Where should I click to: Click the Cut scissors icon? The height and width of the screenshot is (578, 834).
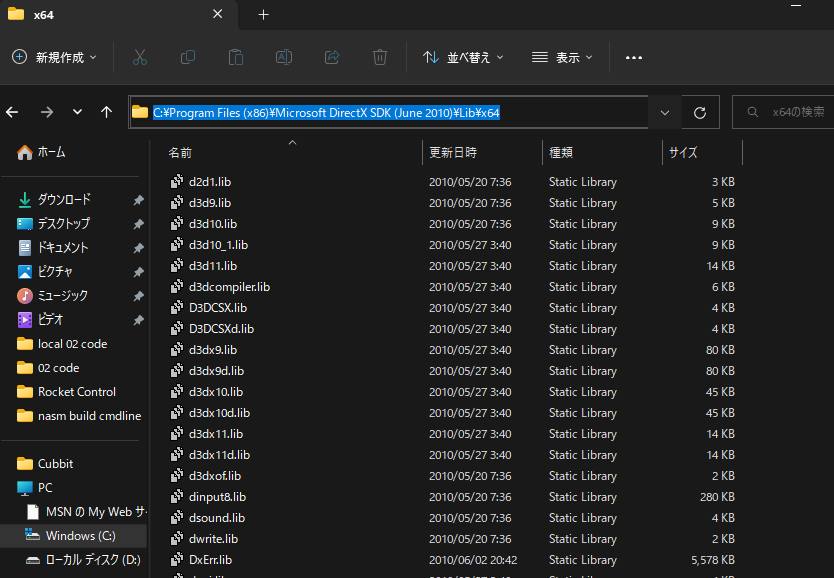(x=140, y=57)
